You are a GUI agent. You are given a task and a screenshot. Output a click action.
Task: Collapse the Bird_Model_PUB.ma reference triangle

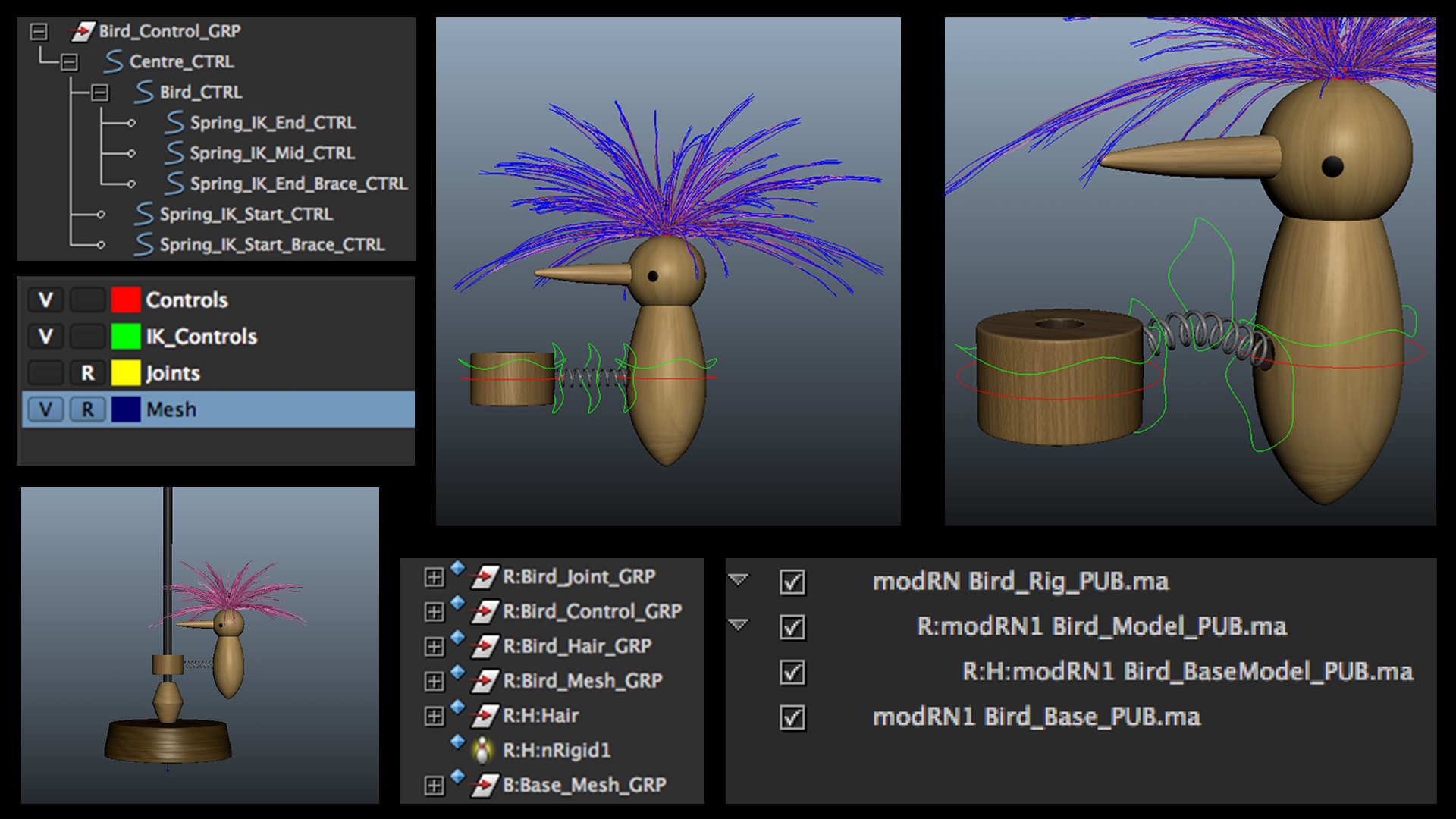tap(738, 625)
